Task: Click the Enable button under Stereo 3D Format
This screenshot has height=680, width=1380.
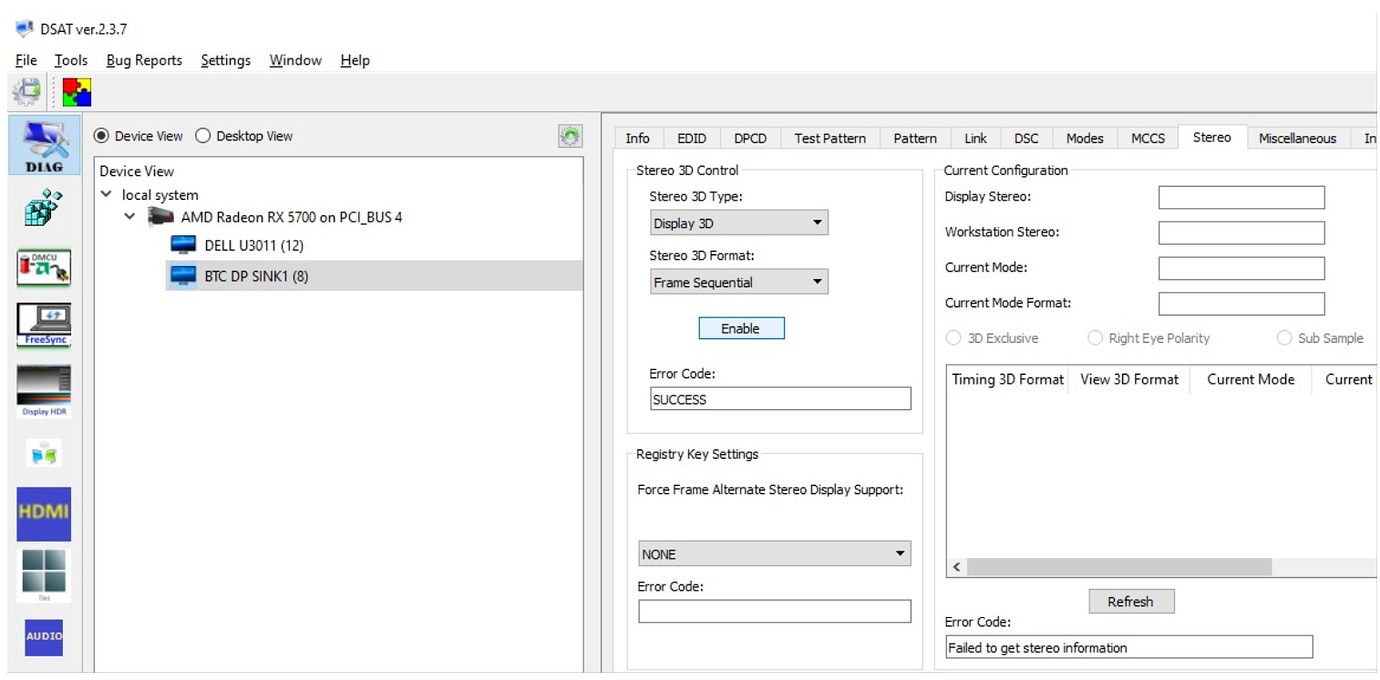Action: (x=741, y=328)
